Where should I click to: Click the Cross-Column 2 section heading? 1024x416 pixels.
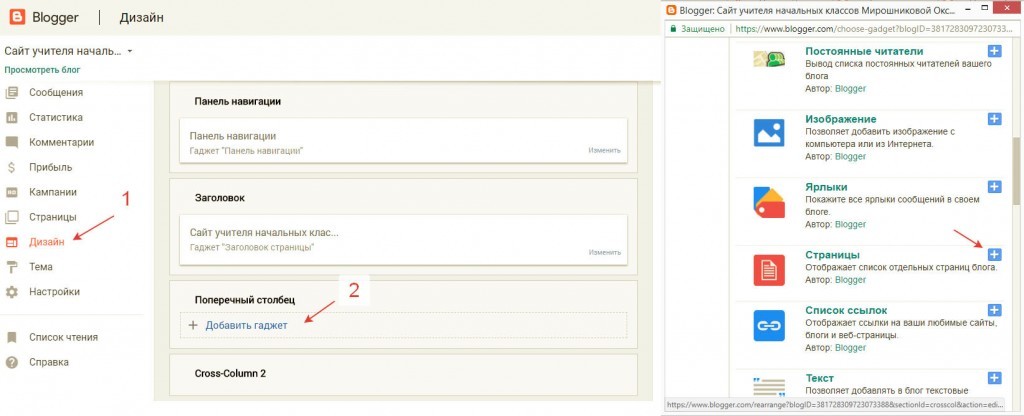click(x=231, y=374)
